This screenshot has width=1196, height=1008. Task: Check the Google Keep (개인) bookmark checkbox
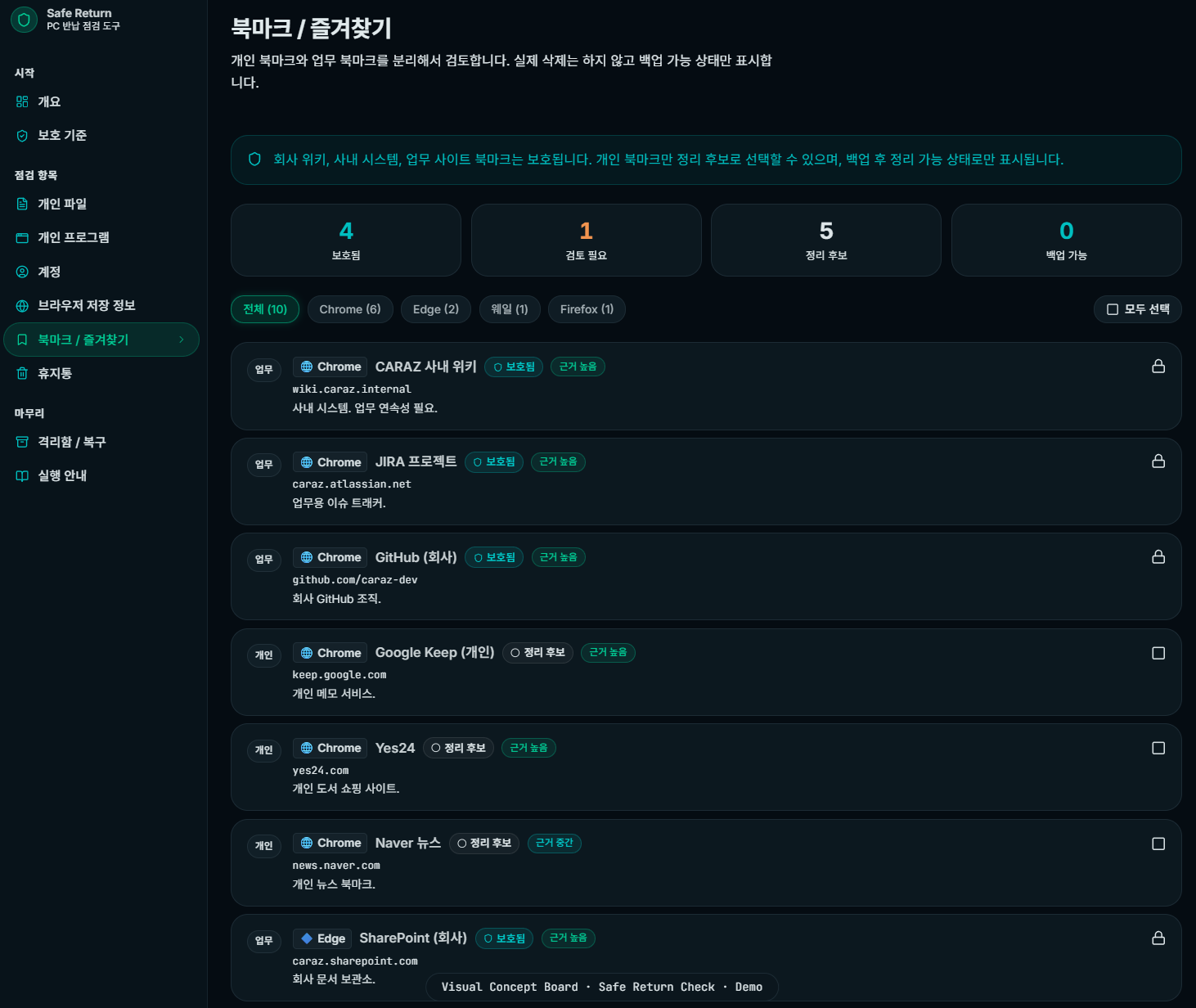tap(1158, 653)
